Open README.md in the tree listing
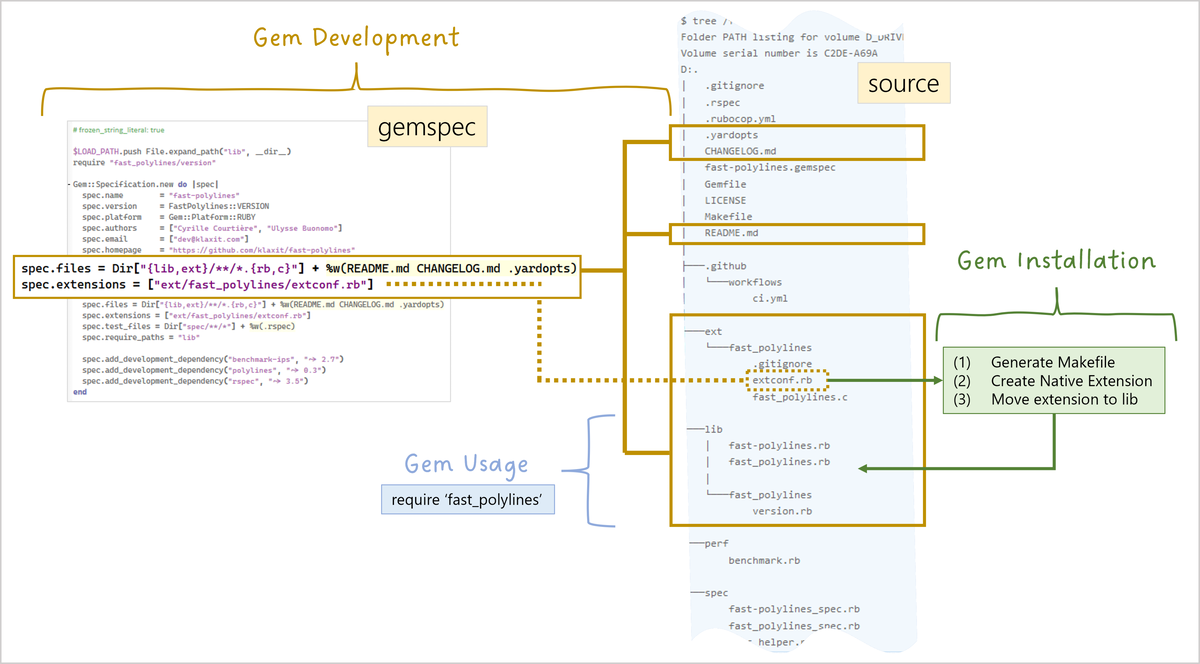Image resolution: width=1200 pixels, height=664 pixels. 739,233
